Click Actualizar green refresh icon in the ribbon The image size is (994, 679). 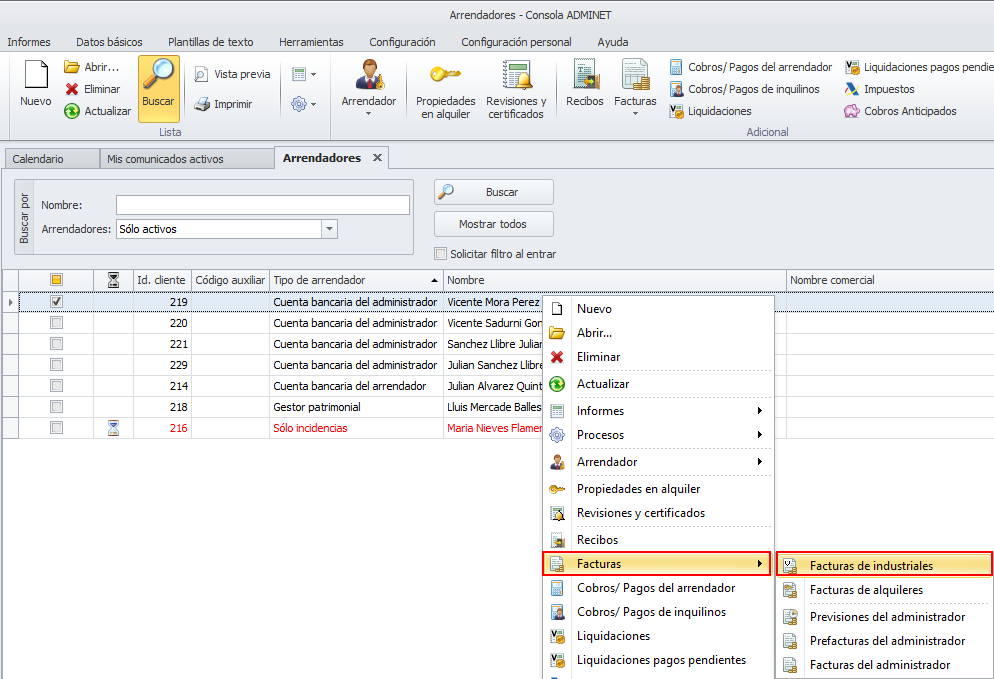point(72,111)
